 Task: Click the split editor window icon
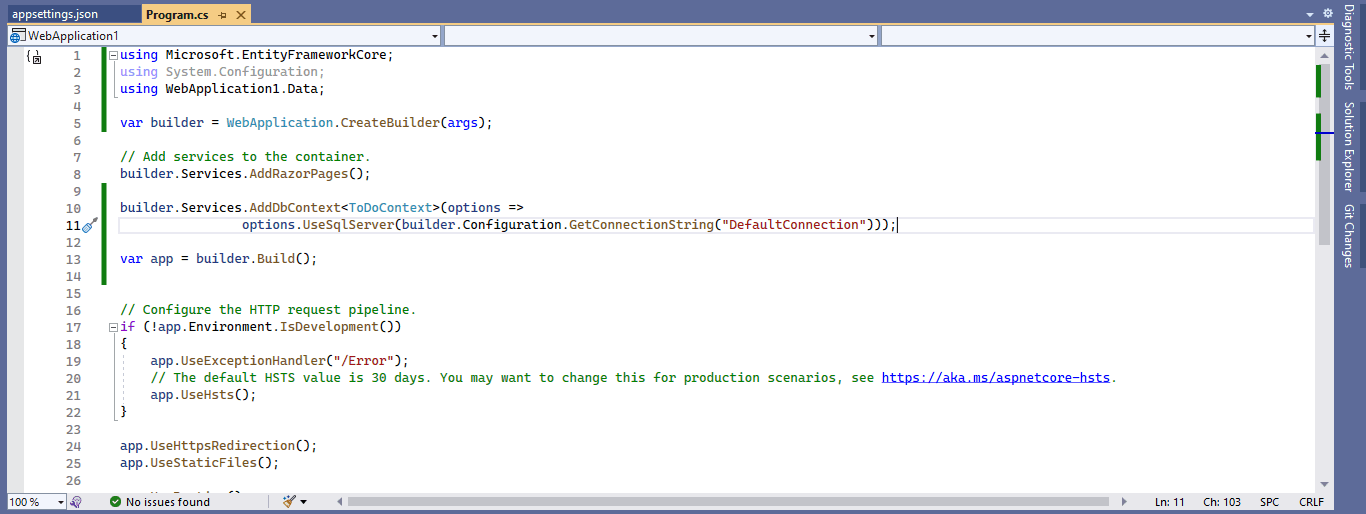[1325, 36]
